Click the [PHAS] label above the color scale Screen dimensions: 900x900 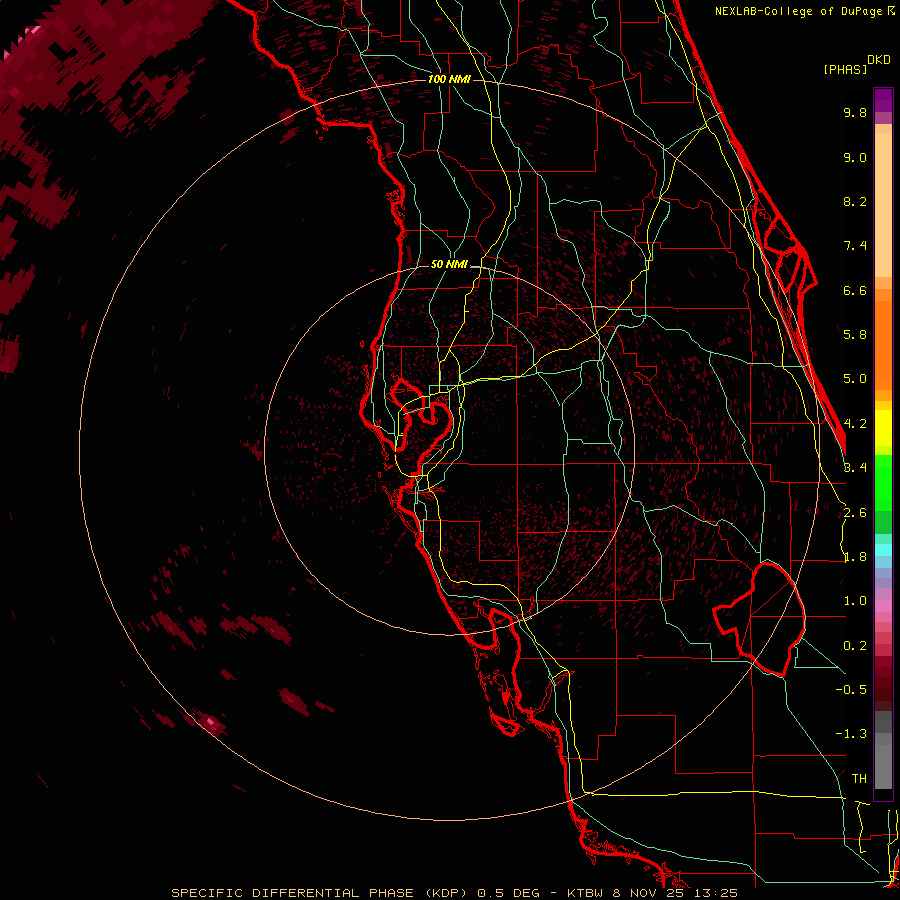pos(845,70)
